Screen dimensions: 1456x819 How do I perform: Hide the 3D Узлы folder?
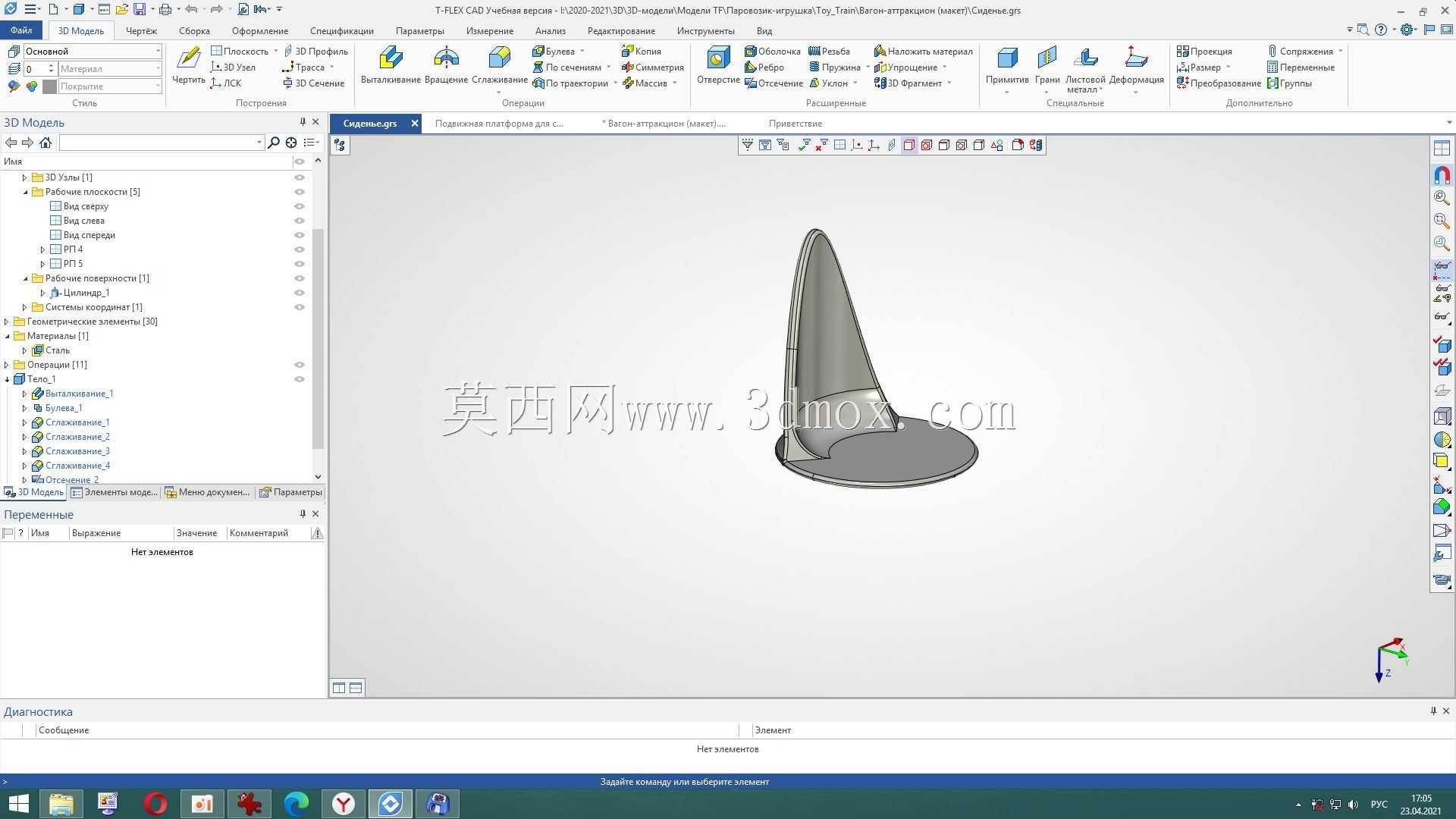pyautogui.click(x=300, y=177)
